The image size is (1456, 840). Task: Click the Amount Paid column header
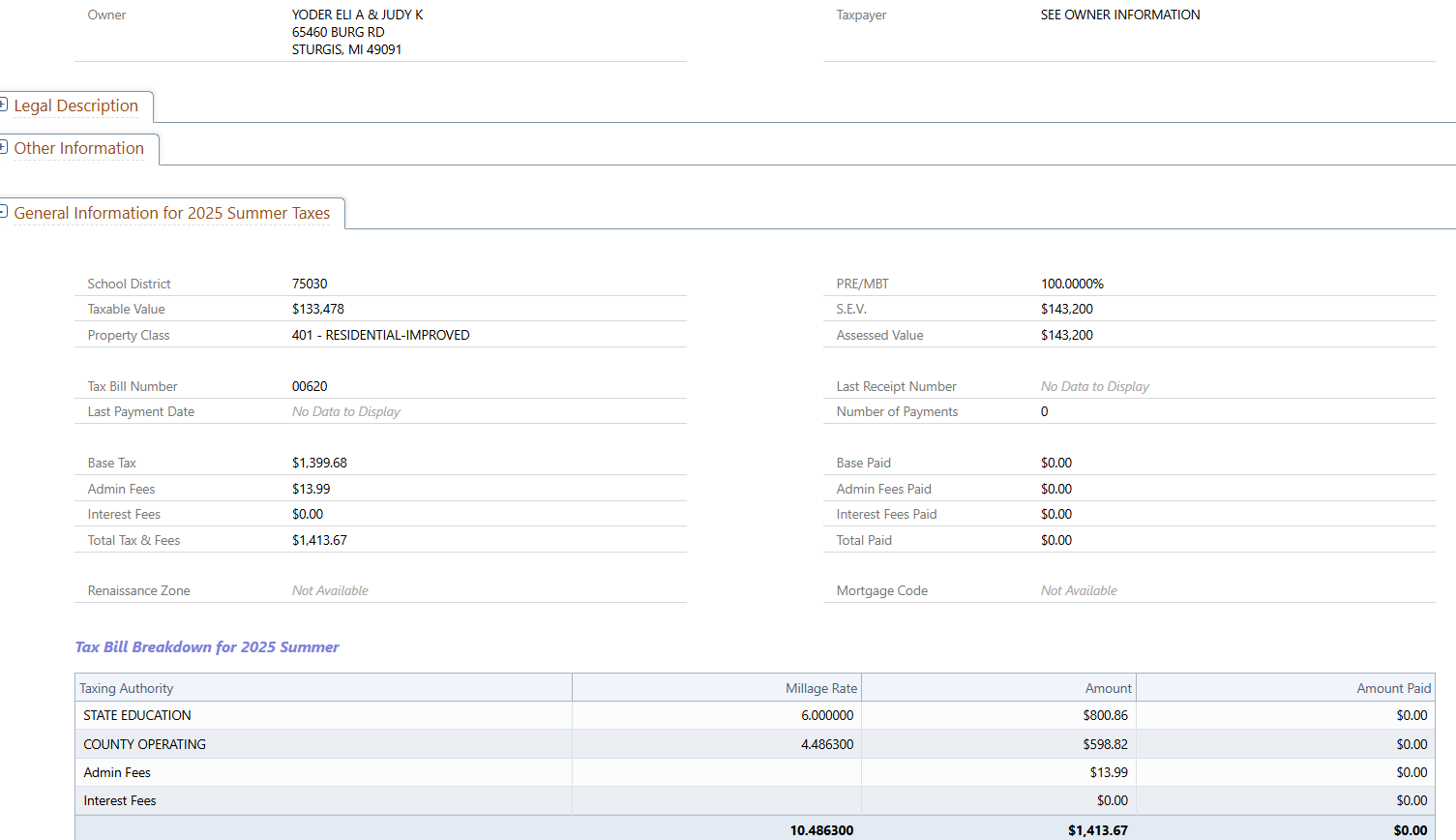(1392, 688)
